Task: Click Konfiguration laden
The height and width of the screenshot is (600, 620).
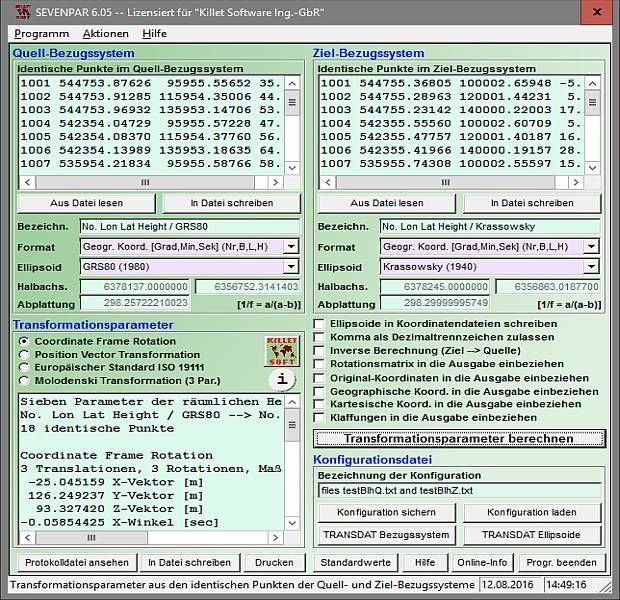Action: point(532,513)
